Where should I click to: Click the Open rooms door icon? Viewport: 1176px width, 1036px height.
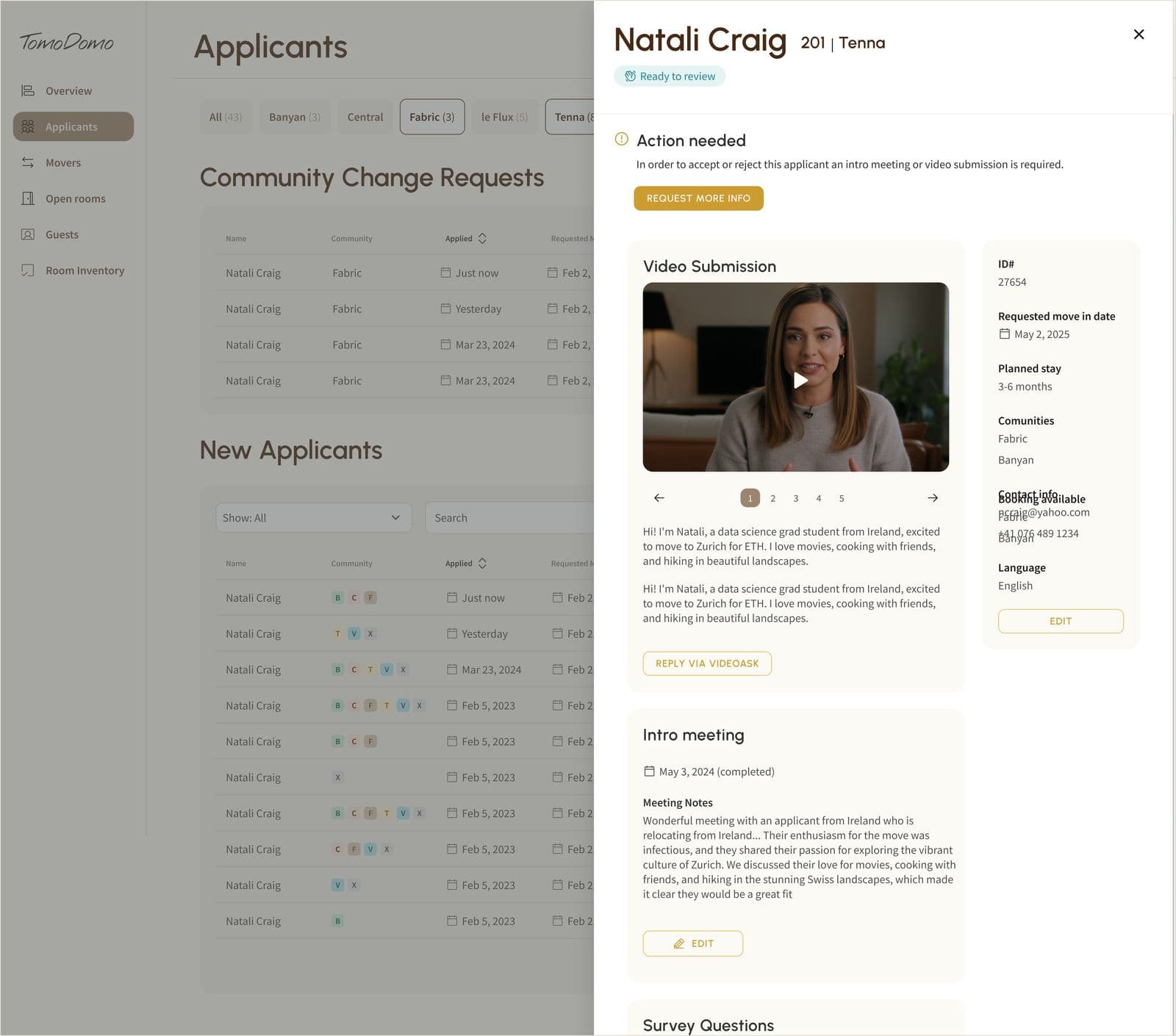tap(28, 198)
